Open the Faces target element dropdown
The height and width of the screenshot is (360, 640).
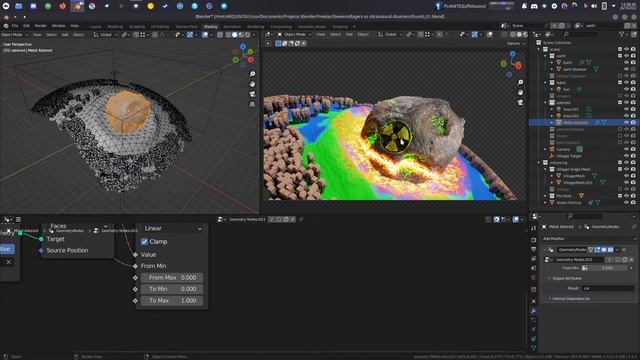pyautogui.click(x=78, y=226)
